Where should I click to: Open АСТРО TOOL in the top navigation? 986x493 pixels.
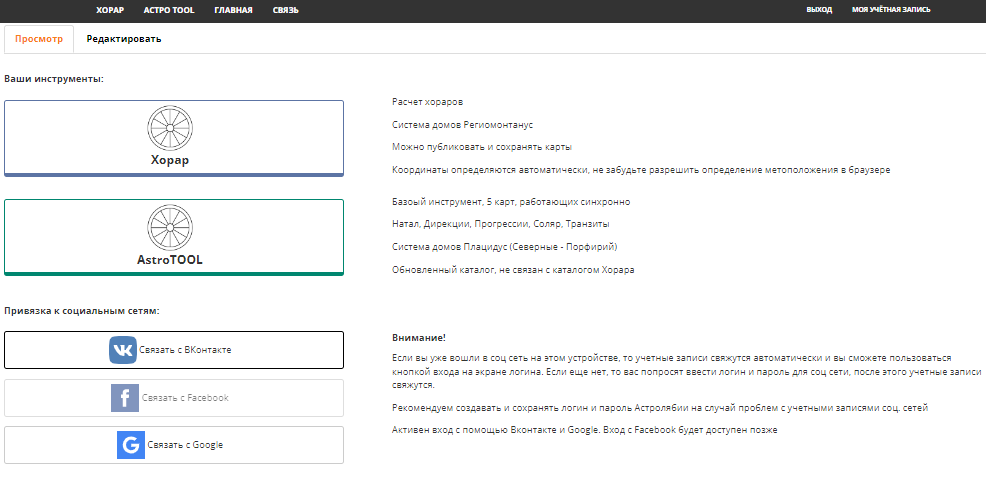(x=169, y=10)
